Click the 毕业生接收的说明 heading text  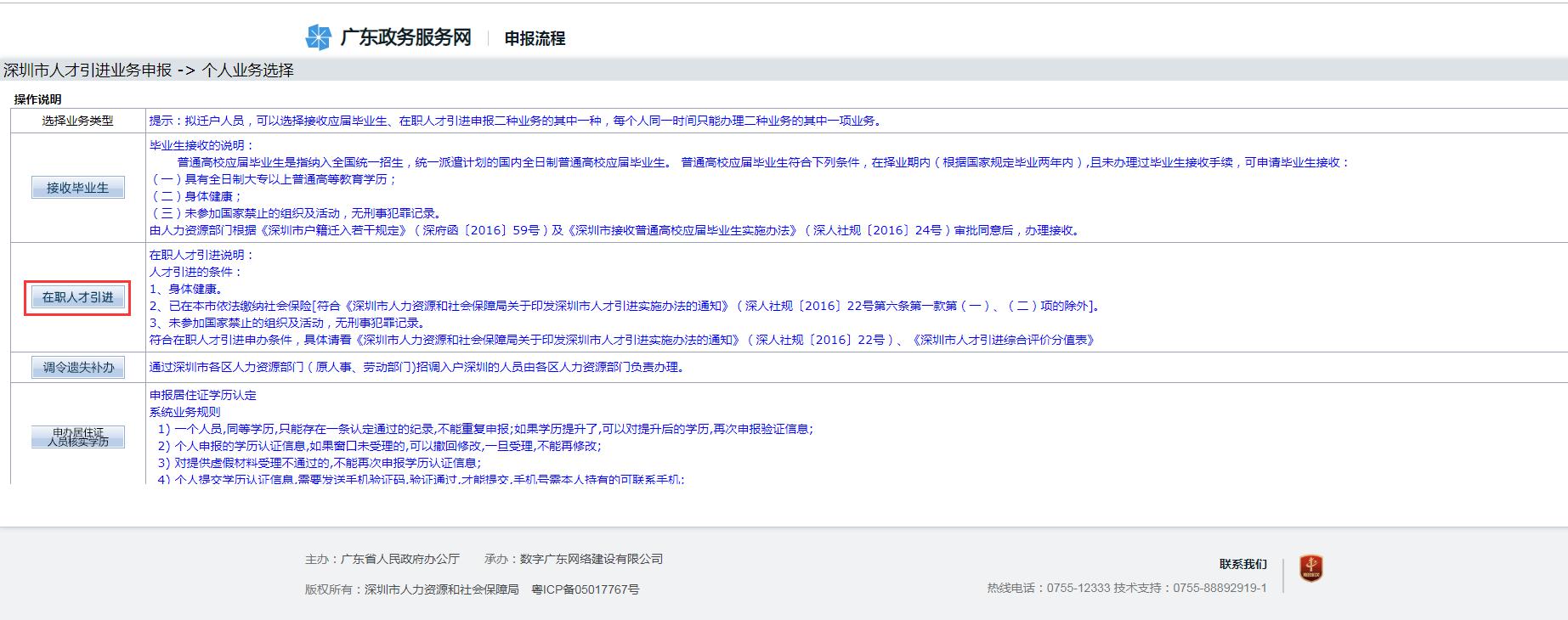point(202,145)
